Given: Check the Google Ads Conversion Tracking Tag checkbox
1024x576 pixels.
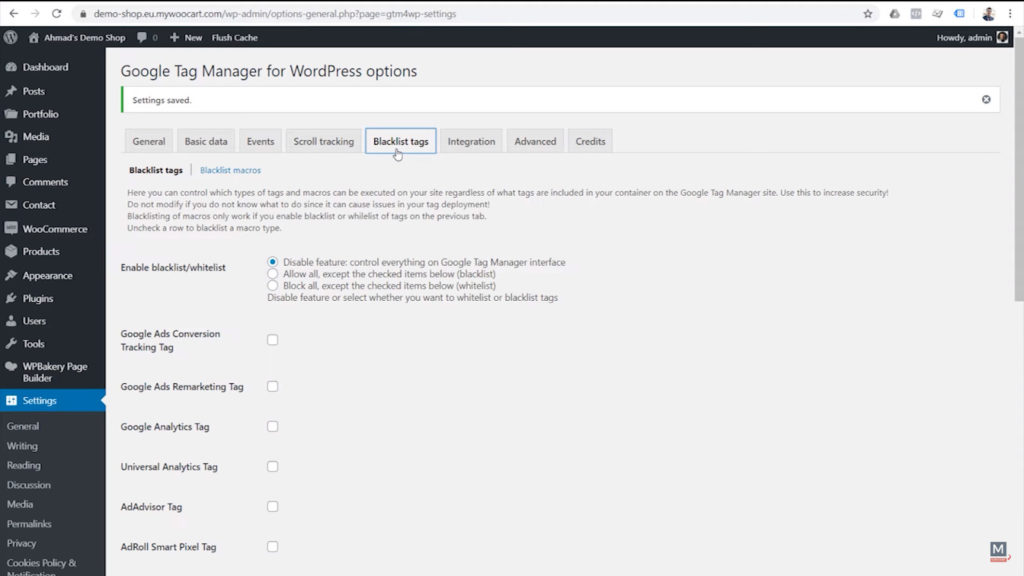Looking at the screenshot, I should 273,339.
